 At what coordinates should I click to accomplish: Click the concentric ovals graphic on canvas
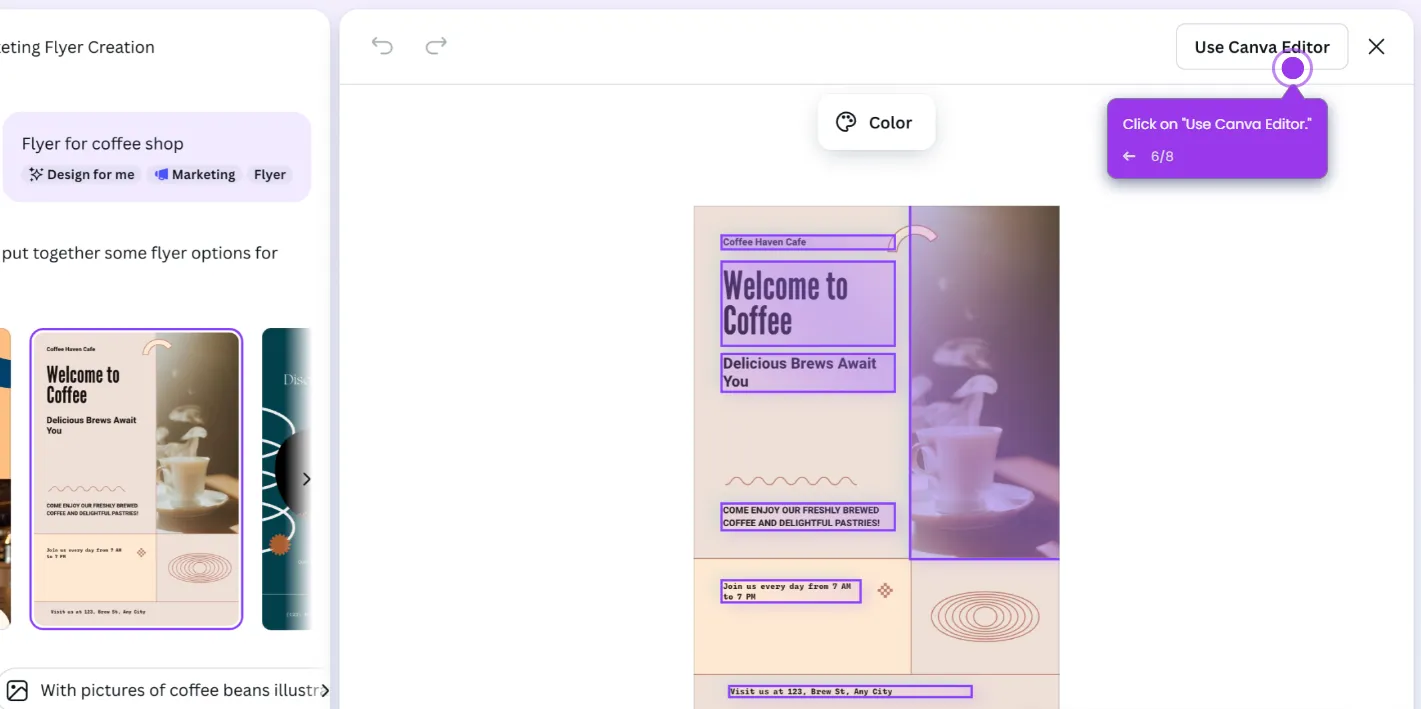pyautogui.click(x=985, y=617)
